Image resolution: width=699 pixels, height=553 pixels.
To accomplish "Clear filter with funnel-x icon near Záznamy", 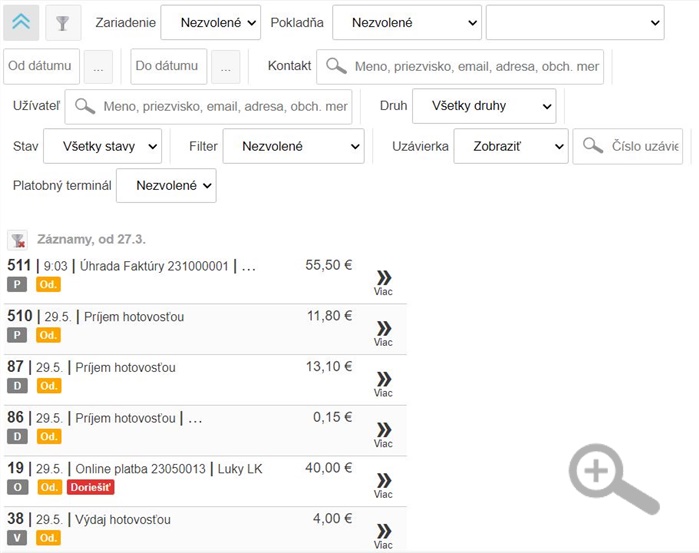I will point(17,240).
